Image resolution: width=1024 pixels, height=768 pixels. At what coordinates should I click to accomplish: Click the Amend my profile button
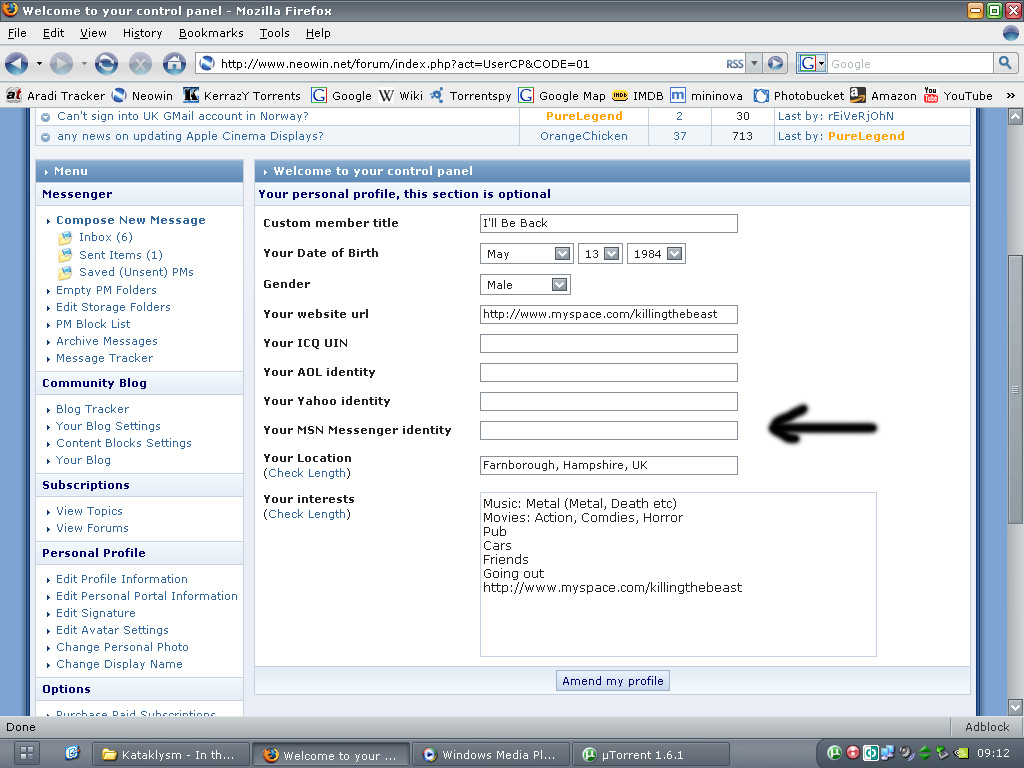[x=612, y=680]
